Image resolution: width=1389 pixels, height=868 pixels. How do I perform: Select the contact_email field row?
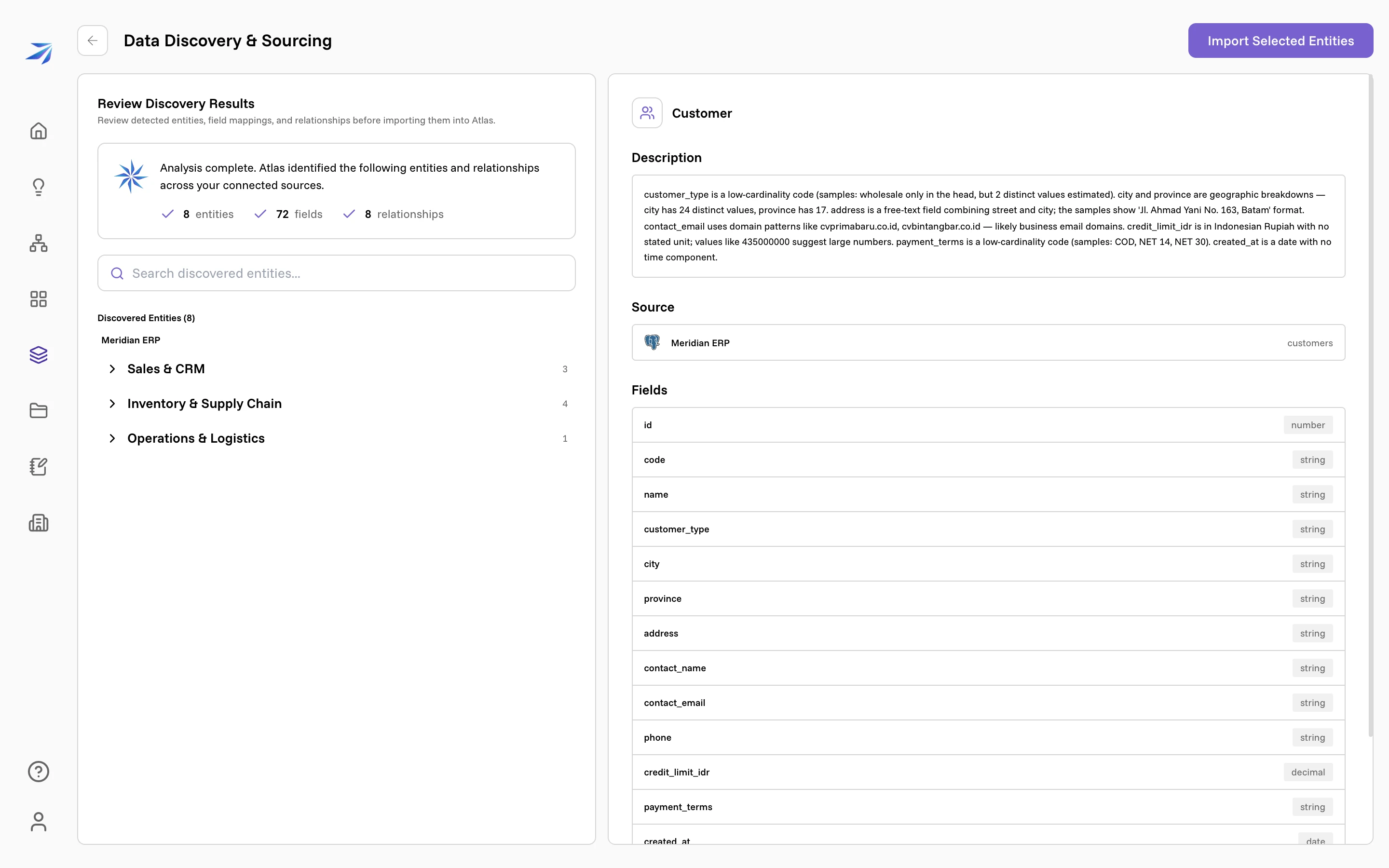(988, 703)
